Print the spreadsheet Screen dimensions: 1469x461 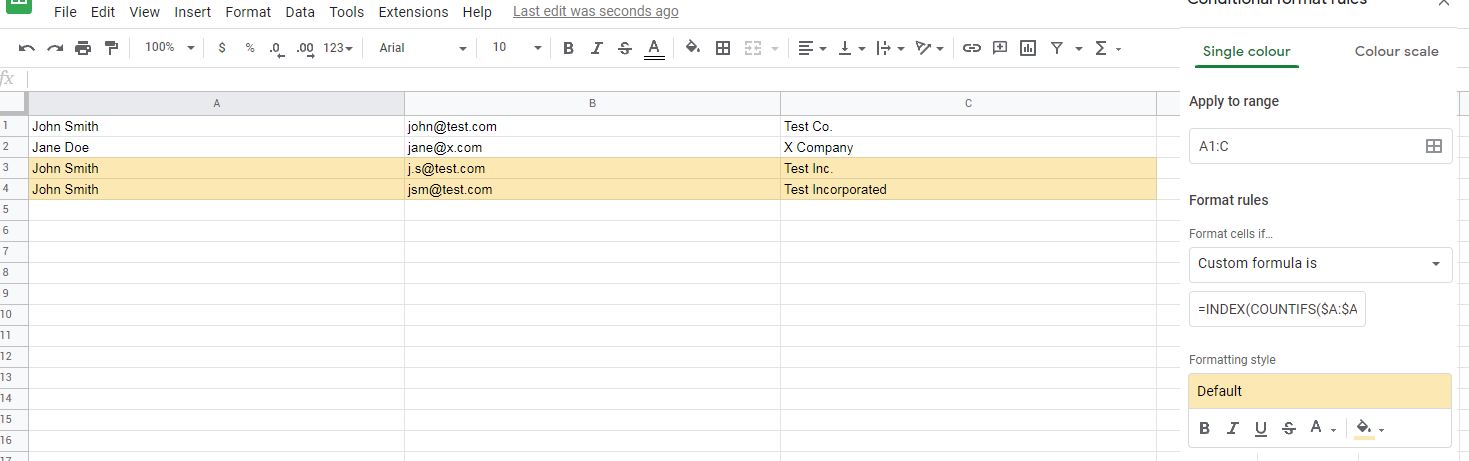click(x=83, y=48)
